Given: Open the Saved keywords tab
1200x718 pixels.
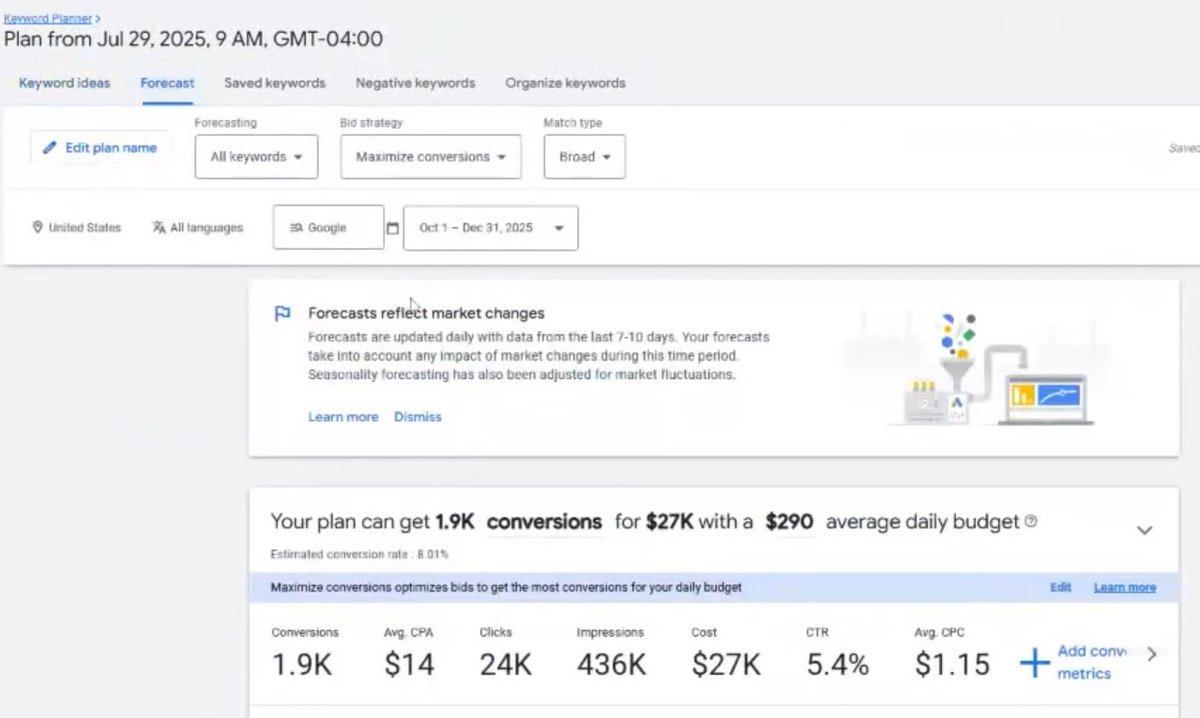Looking at the screenshot, I should pyautogui.click(x=275, y=83).
